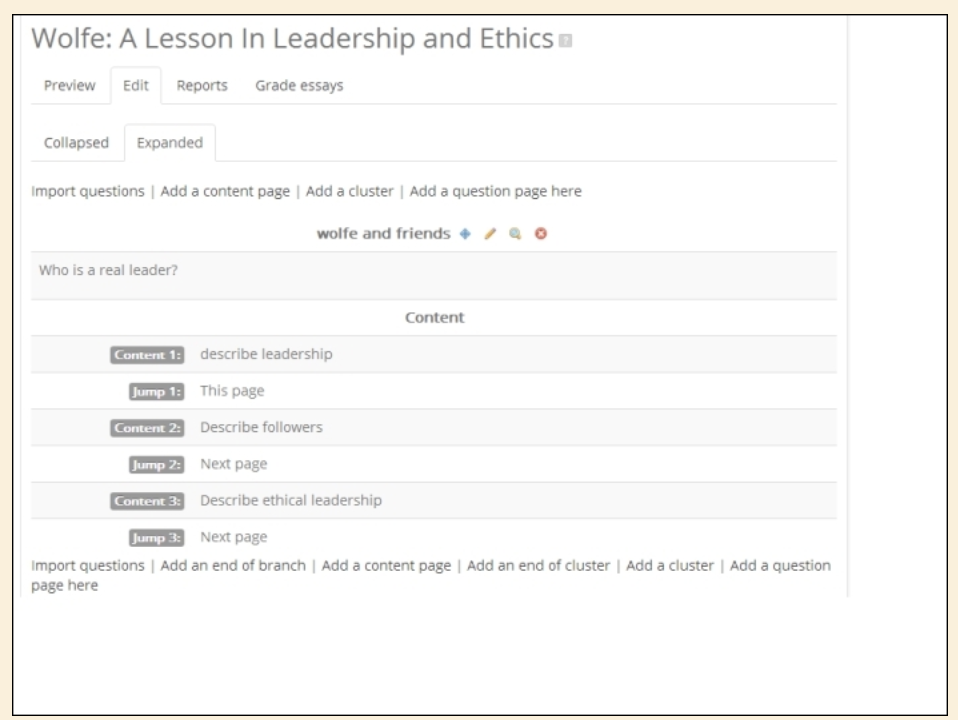Switch to the Reports tab
This screenshot has width=958, height=720.
pyautogui.click(x=202, y=85)
